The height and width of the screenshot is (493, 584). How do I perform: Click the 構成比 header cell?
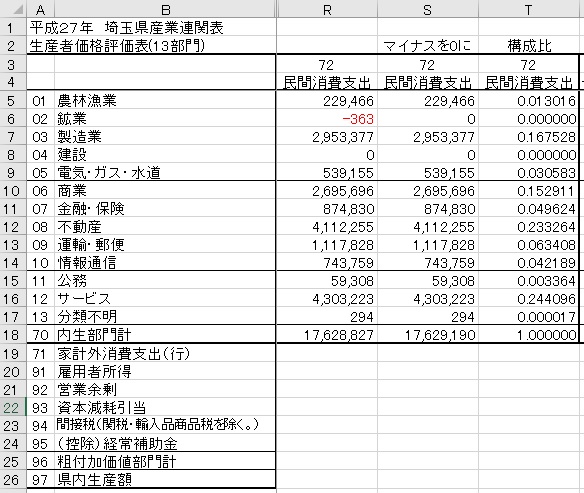[x=529, y=46]
